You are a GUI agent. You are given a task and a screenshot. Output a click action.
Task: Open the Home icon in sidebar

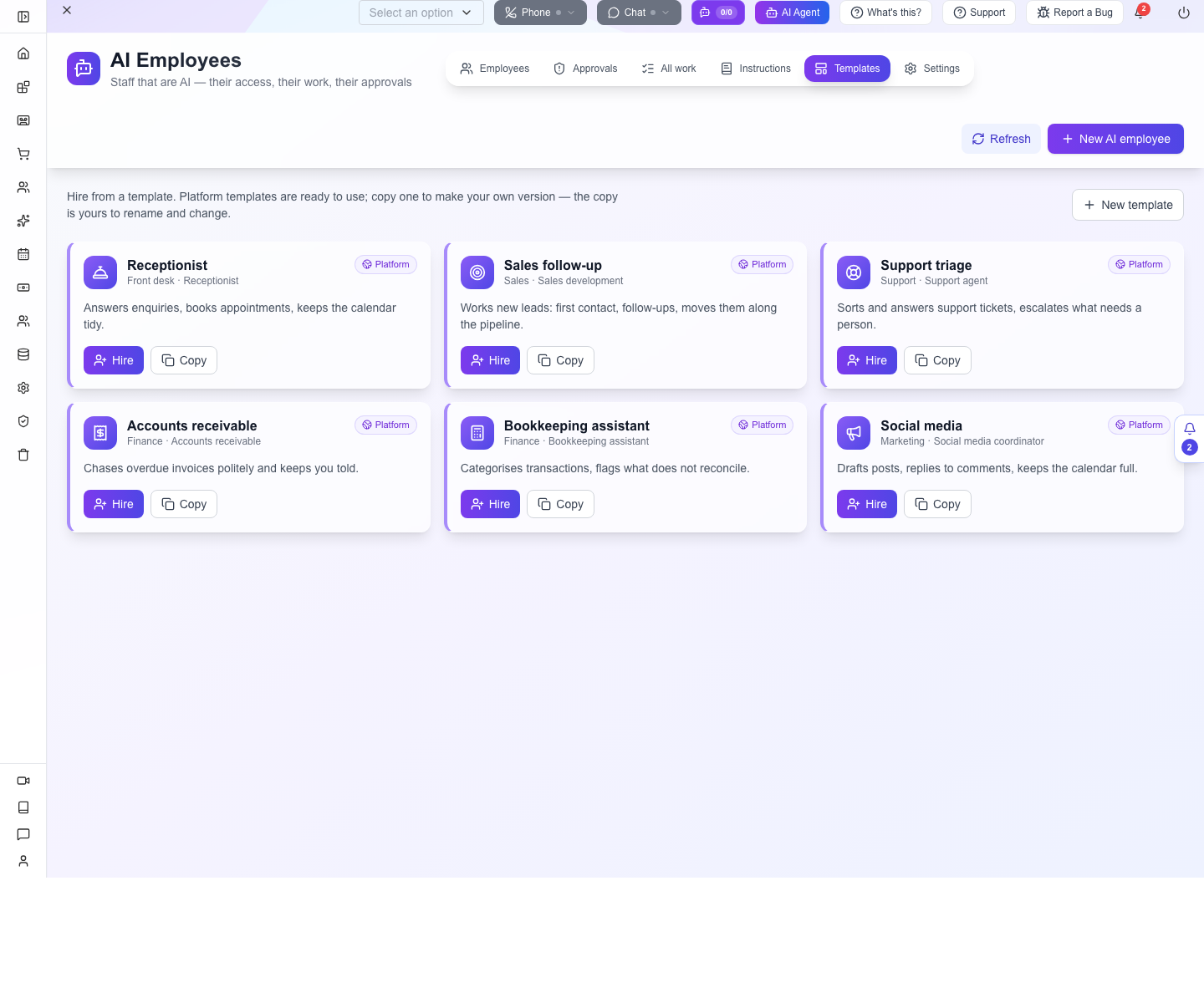tap(23, 53)
